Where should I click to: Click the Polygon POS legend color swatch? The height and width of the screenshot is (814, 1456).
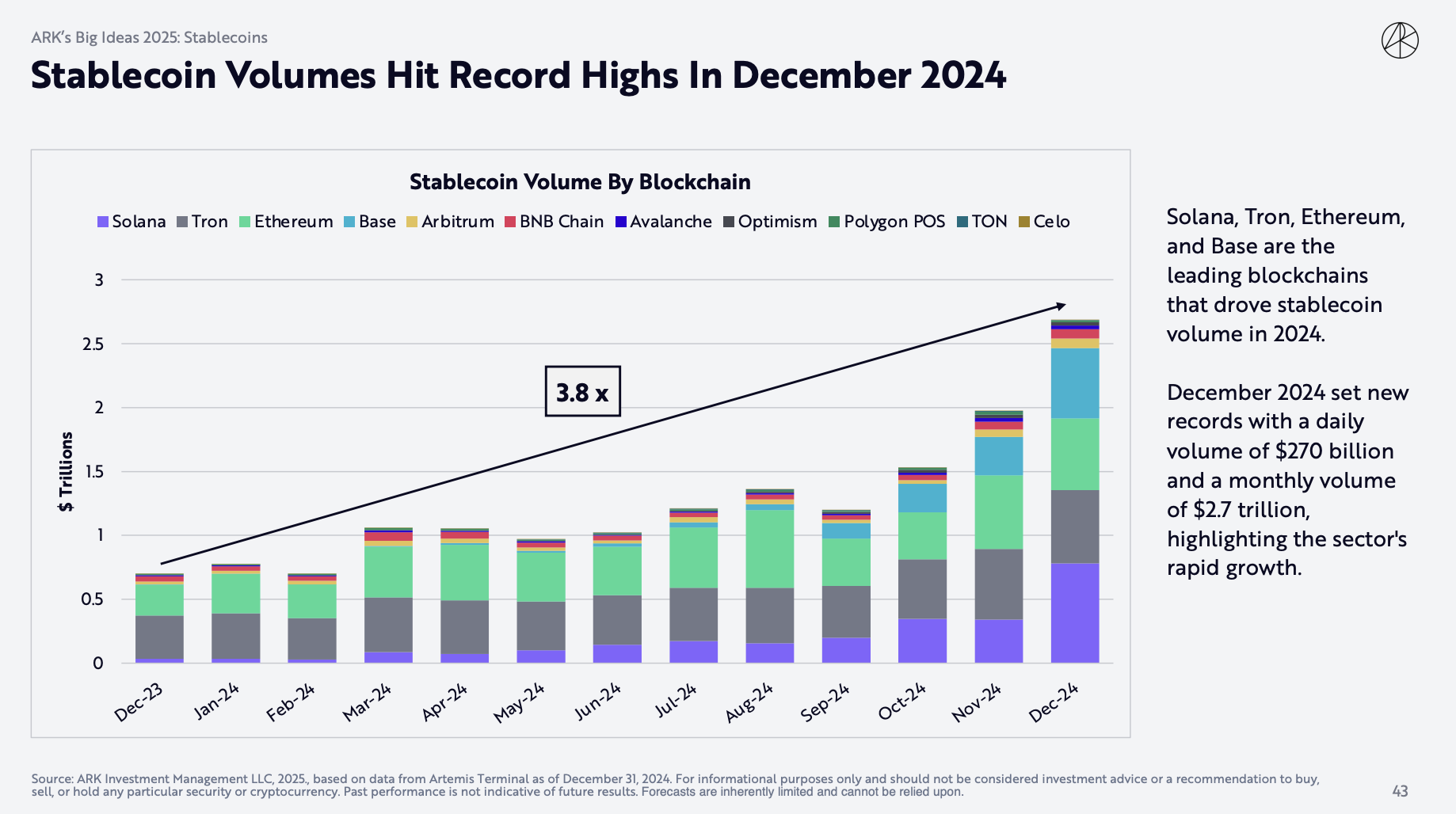834,222
